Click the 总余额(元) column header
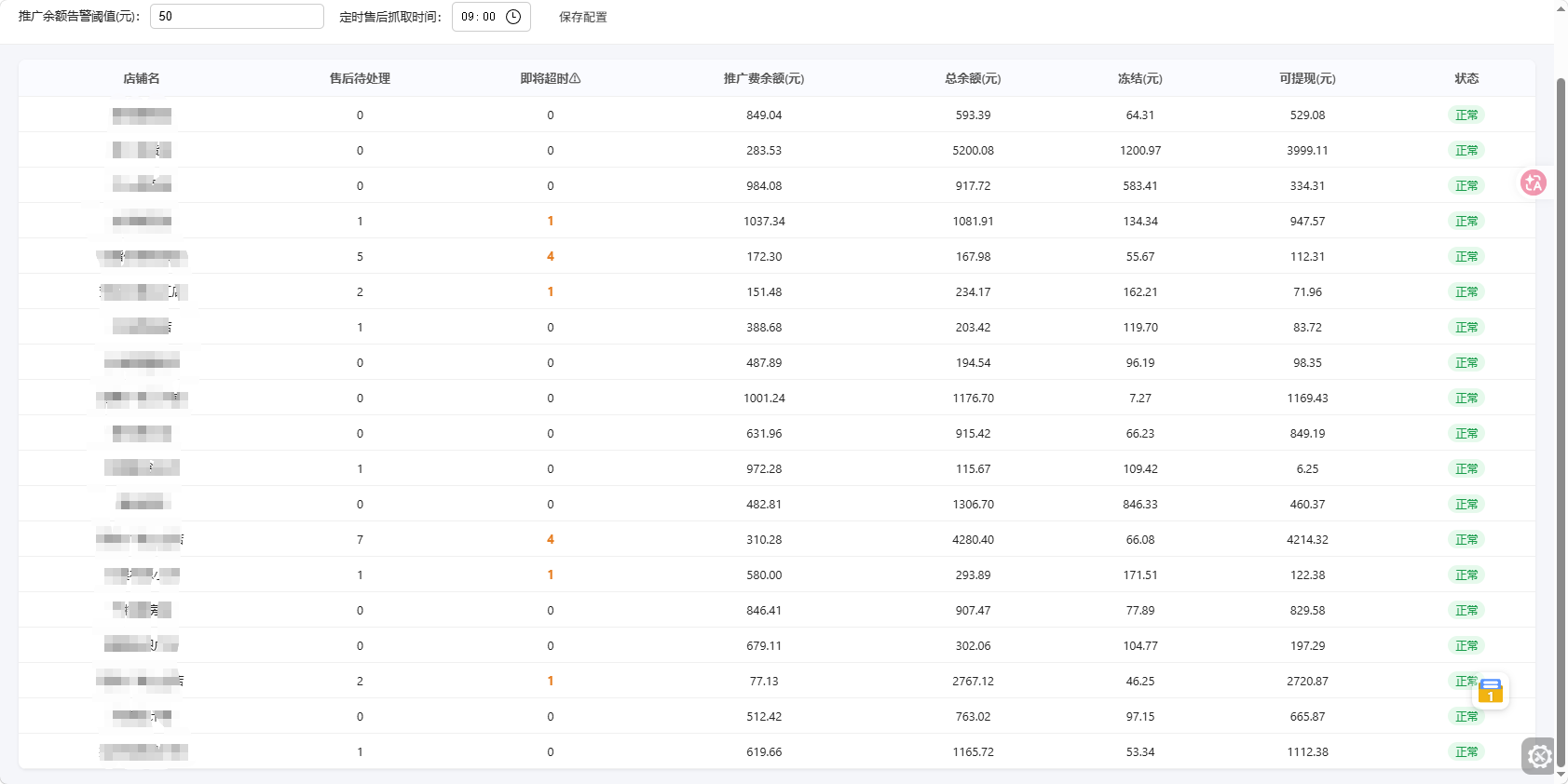Viewport: 1568px width, 784px height. 973,78
